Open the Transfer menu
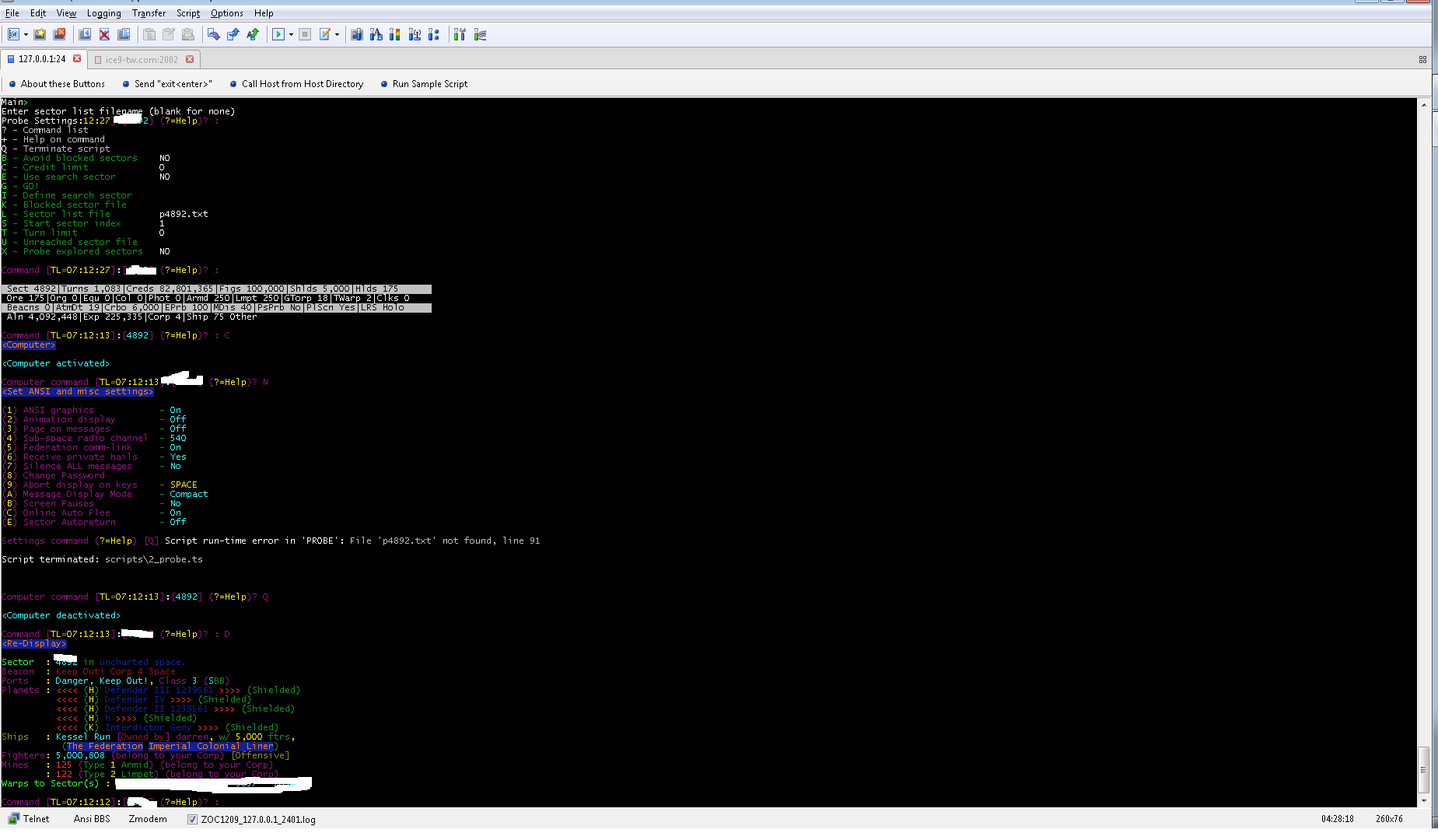This screenshot has width=1438, height=840. pyautogui.click(x=148, y=13)
